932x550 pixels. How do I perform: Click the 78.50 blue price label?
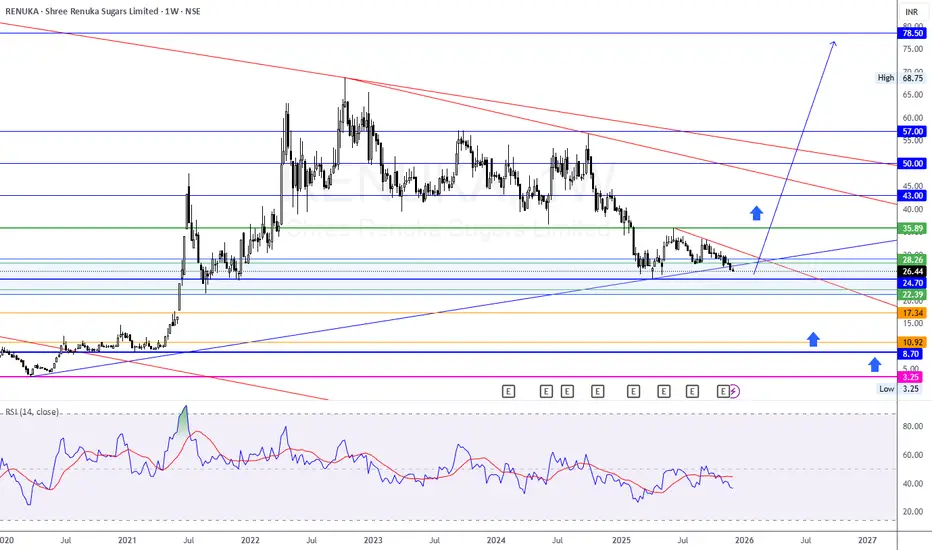pos(912,33)
